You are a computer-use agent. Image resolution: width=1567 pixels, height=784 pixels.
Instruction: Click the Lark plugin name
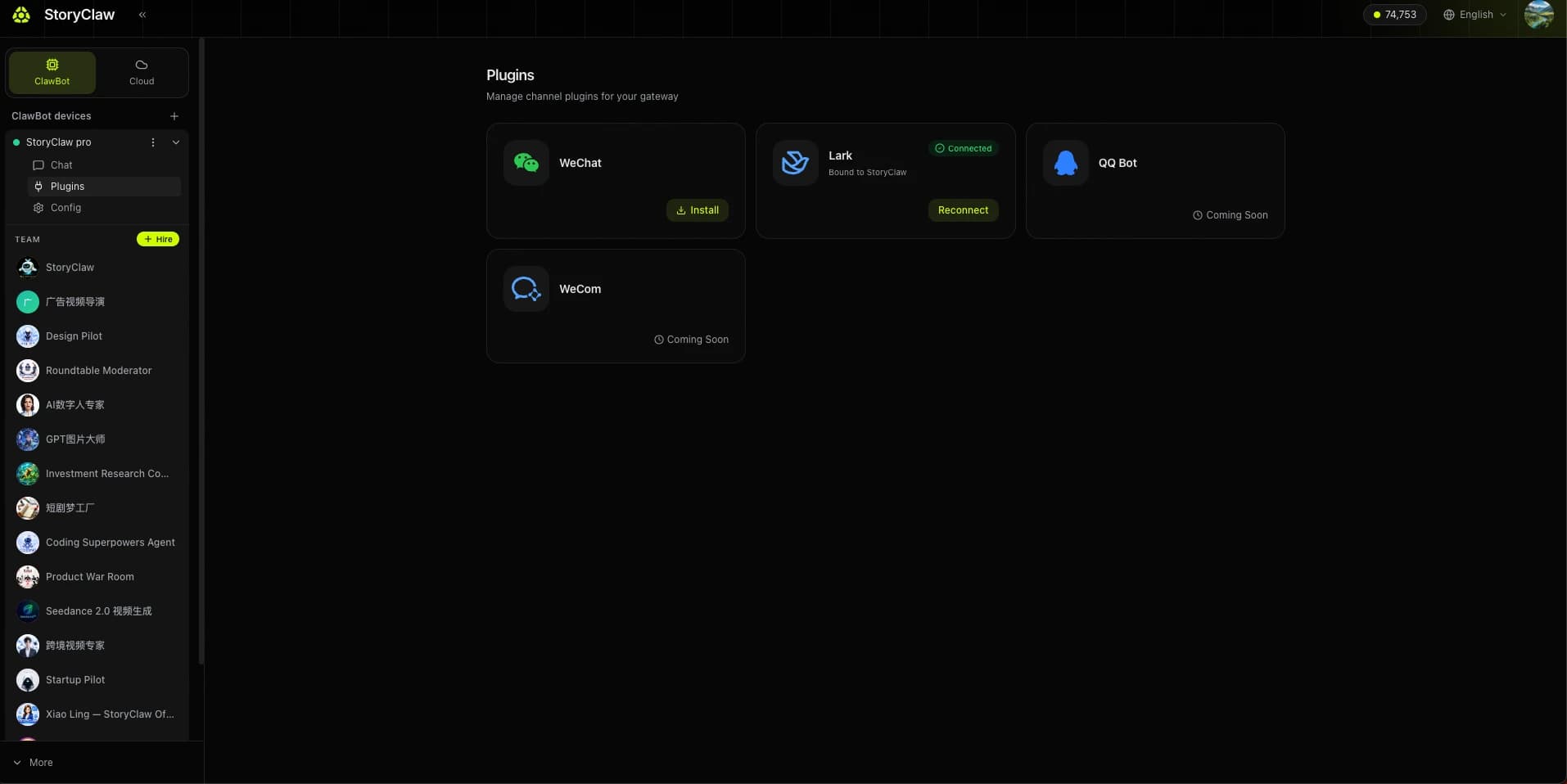point(840,155)
